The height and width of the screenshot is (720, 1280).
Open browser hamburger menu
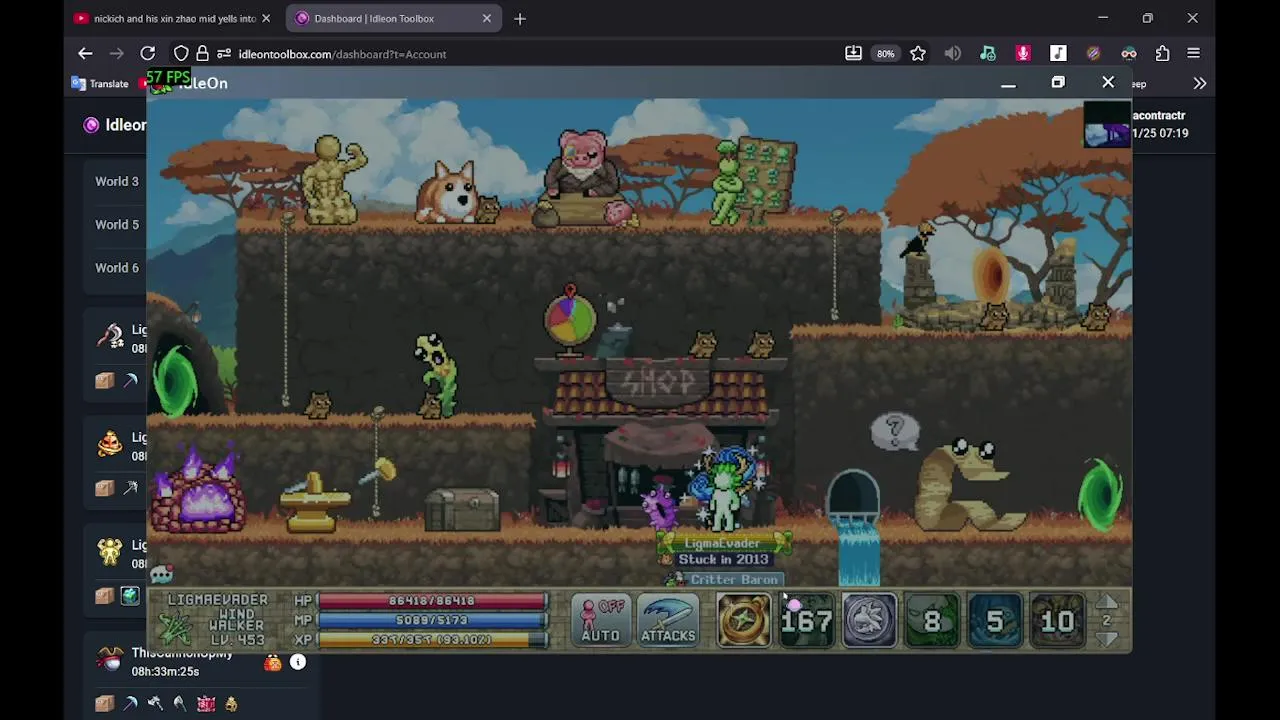click(x=1193, y=54)
